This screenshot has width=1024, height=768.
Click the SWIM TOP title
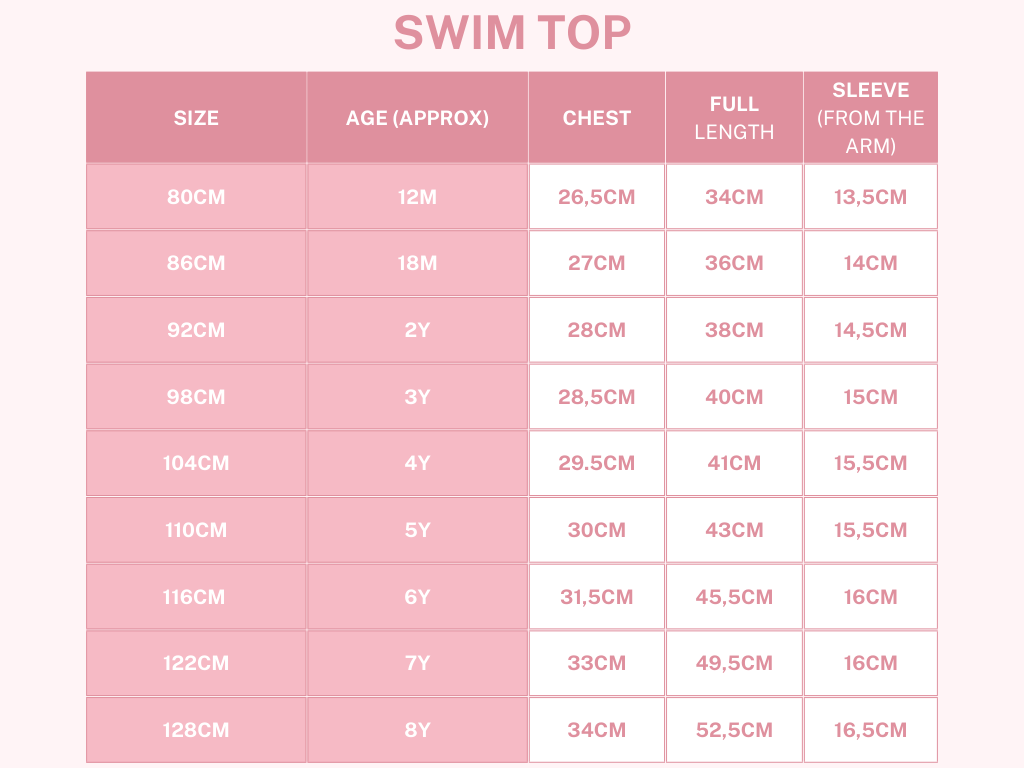512,33
